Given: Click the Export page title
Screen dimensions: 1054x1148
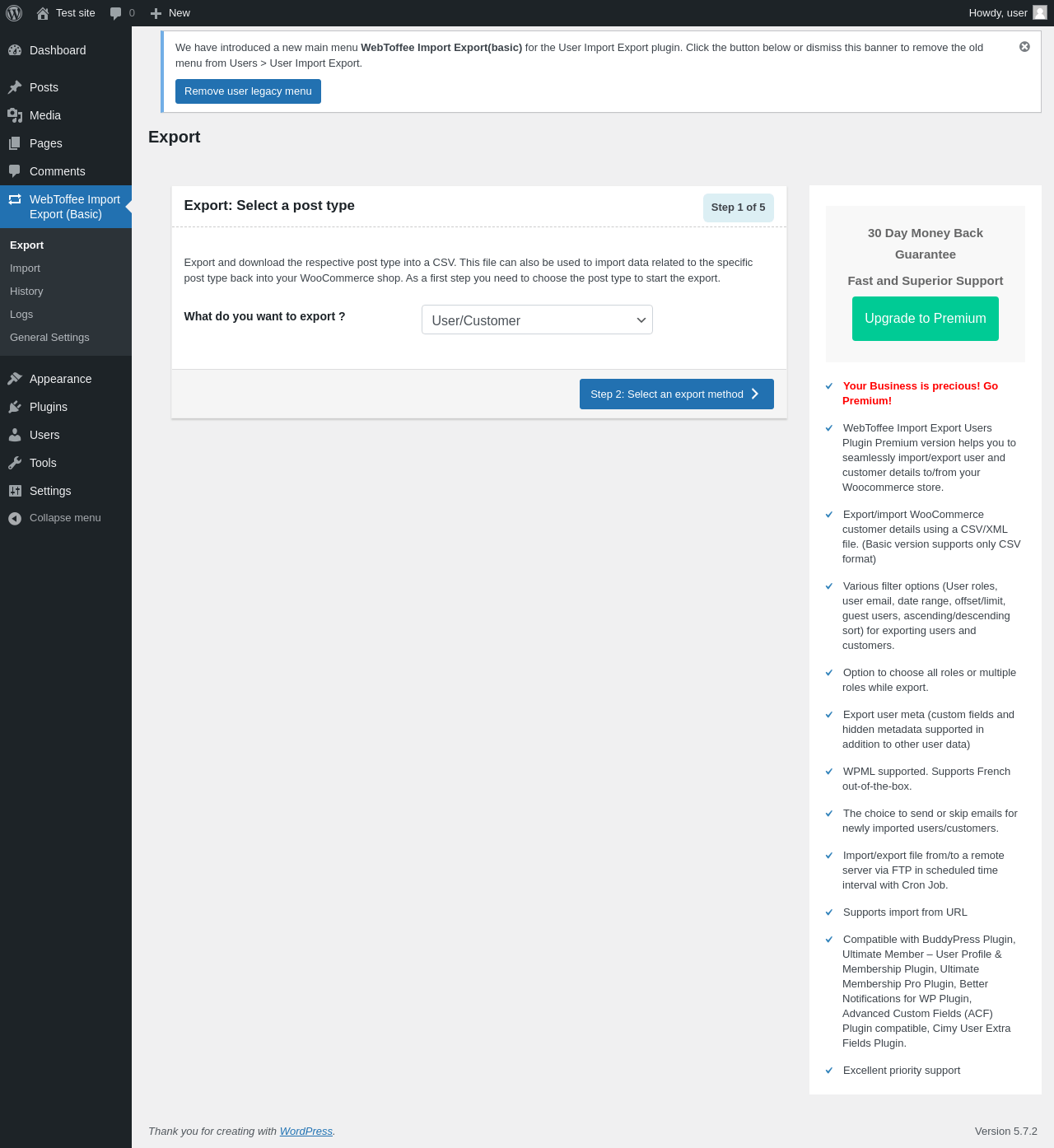Looking at the screenshot, I should [x=175, y=137].
